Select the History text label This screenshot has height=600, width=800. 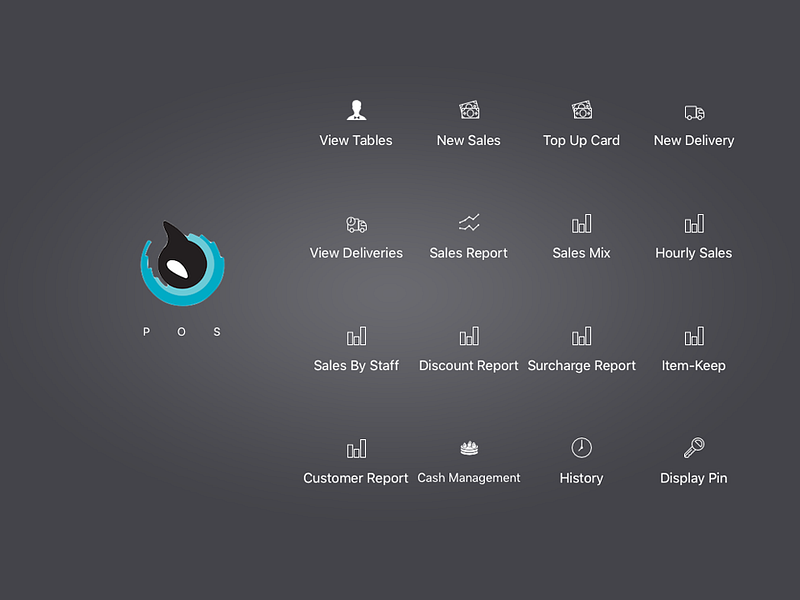pyautogui.click(x=582, y=479)
